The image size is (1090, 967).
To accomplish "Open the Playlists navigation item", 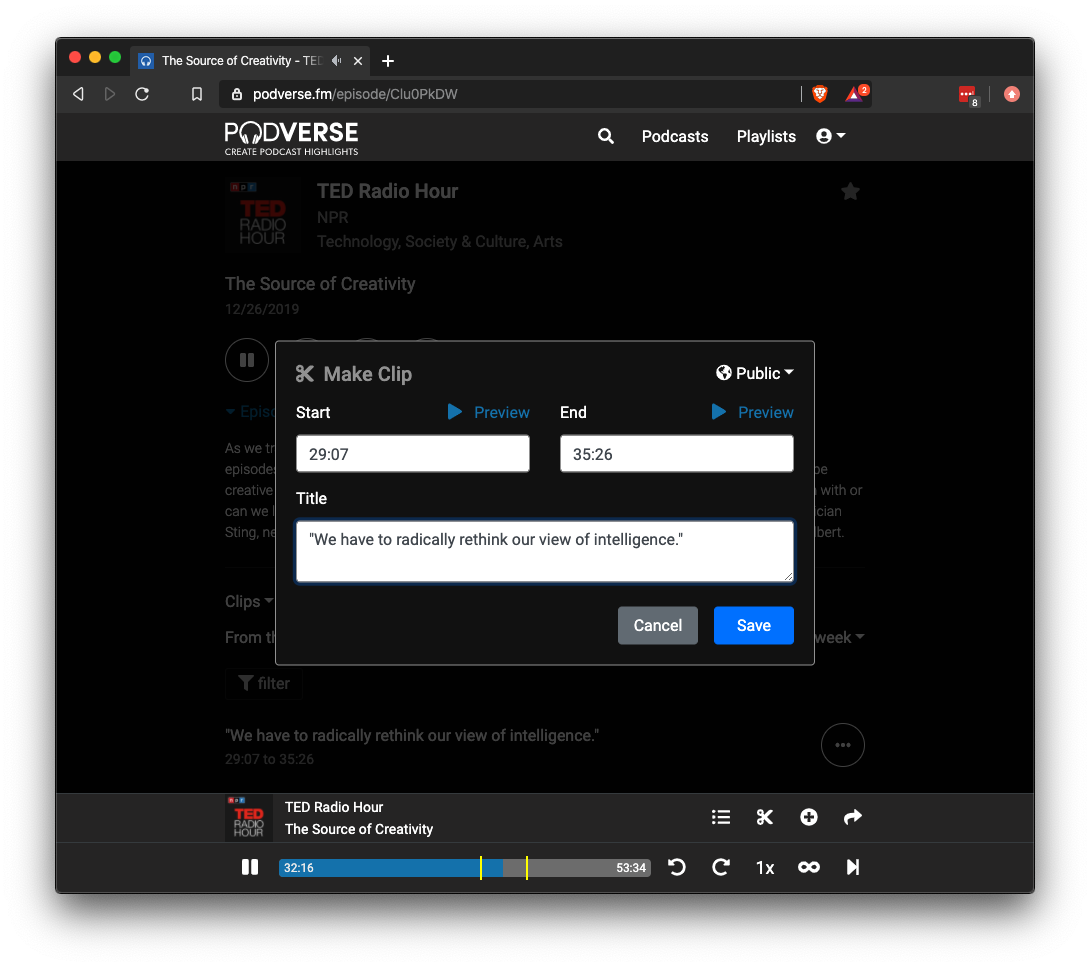I will click(x=766, y=136).
